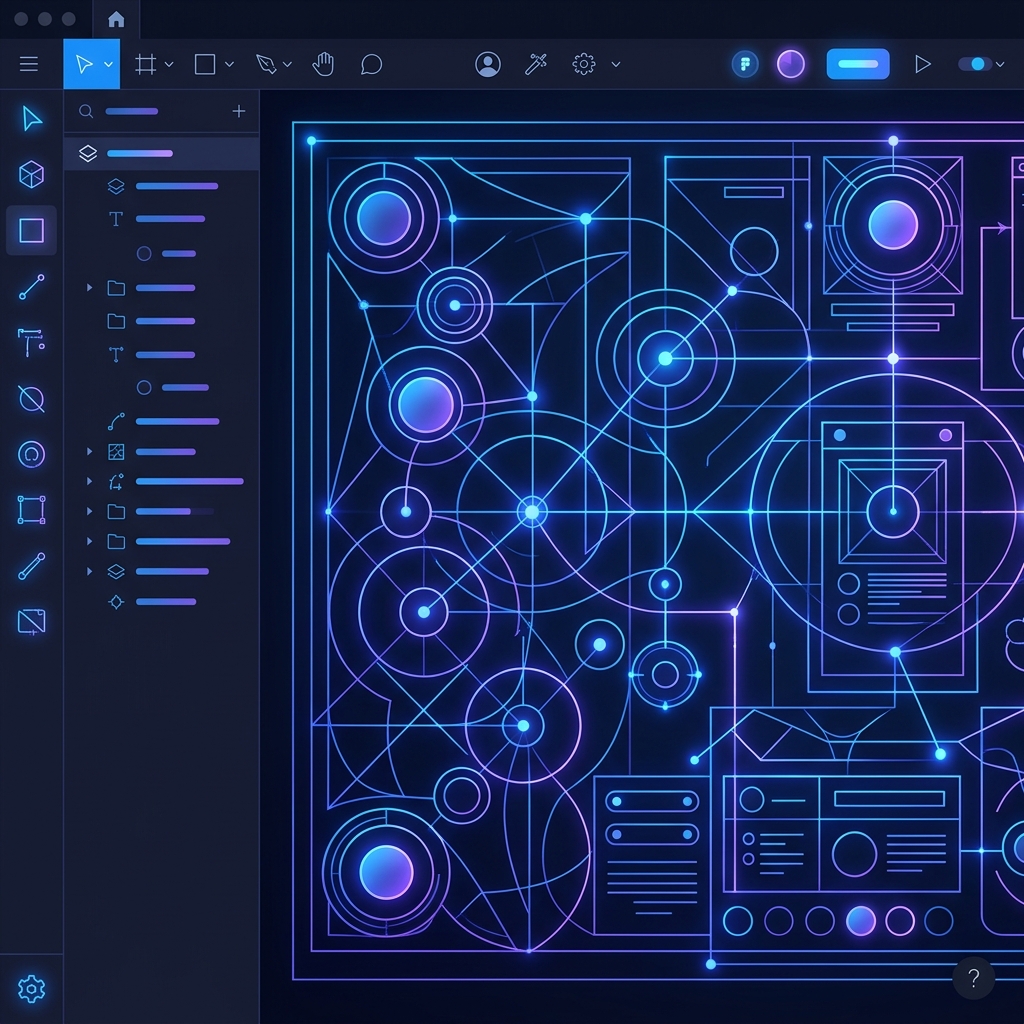Select the highlighted root layers-stack row
1024x1024 pixels.
[x=161, y=153]
